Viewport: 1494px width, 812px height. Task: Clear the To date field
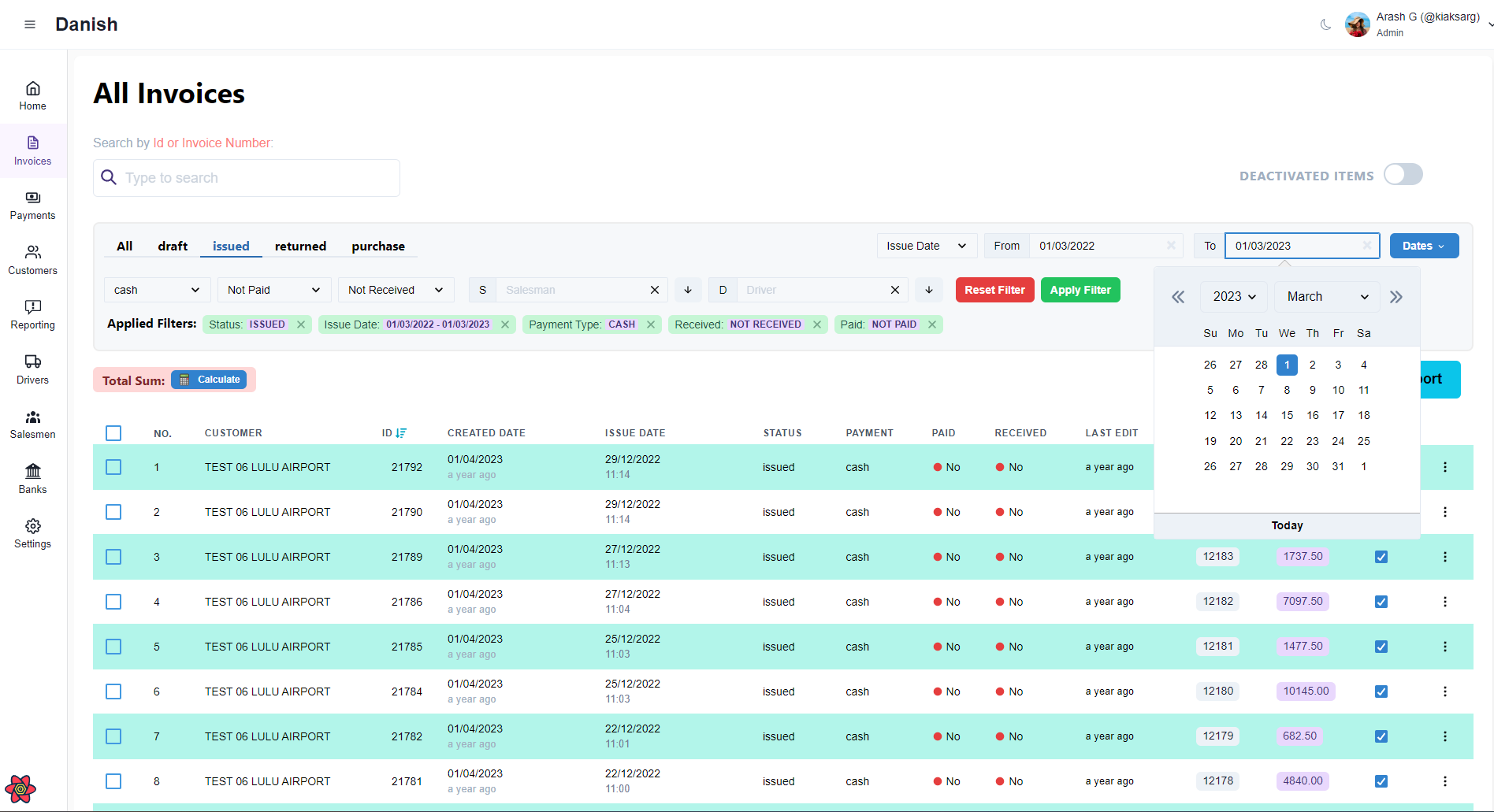coord(1367,246)
